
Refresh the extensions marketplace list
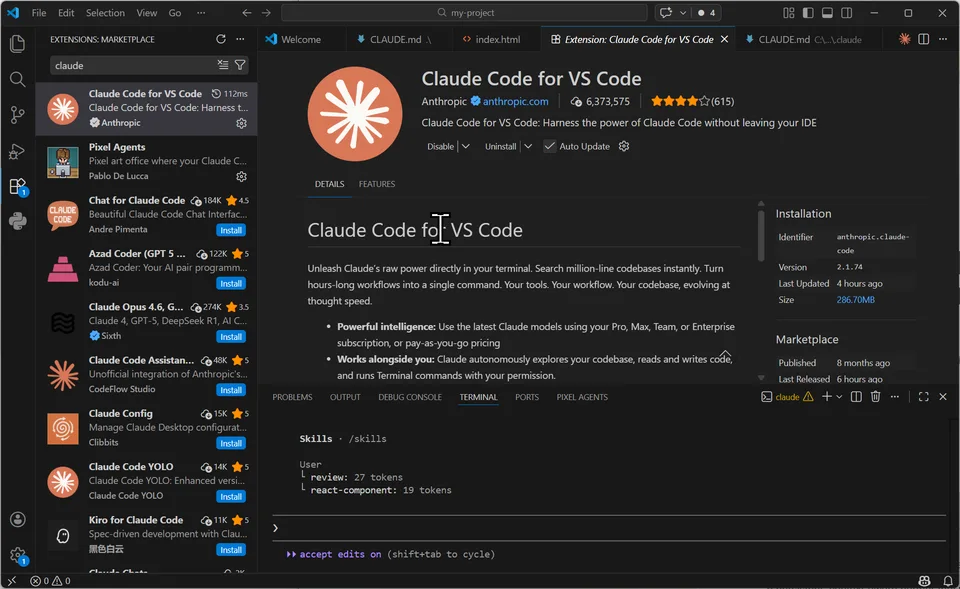[221, 39]
